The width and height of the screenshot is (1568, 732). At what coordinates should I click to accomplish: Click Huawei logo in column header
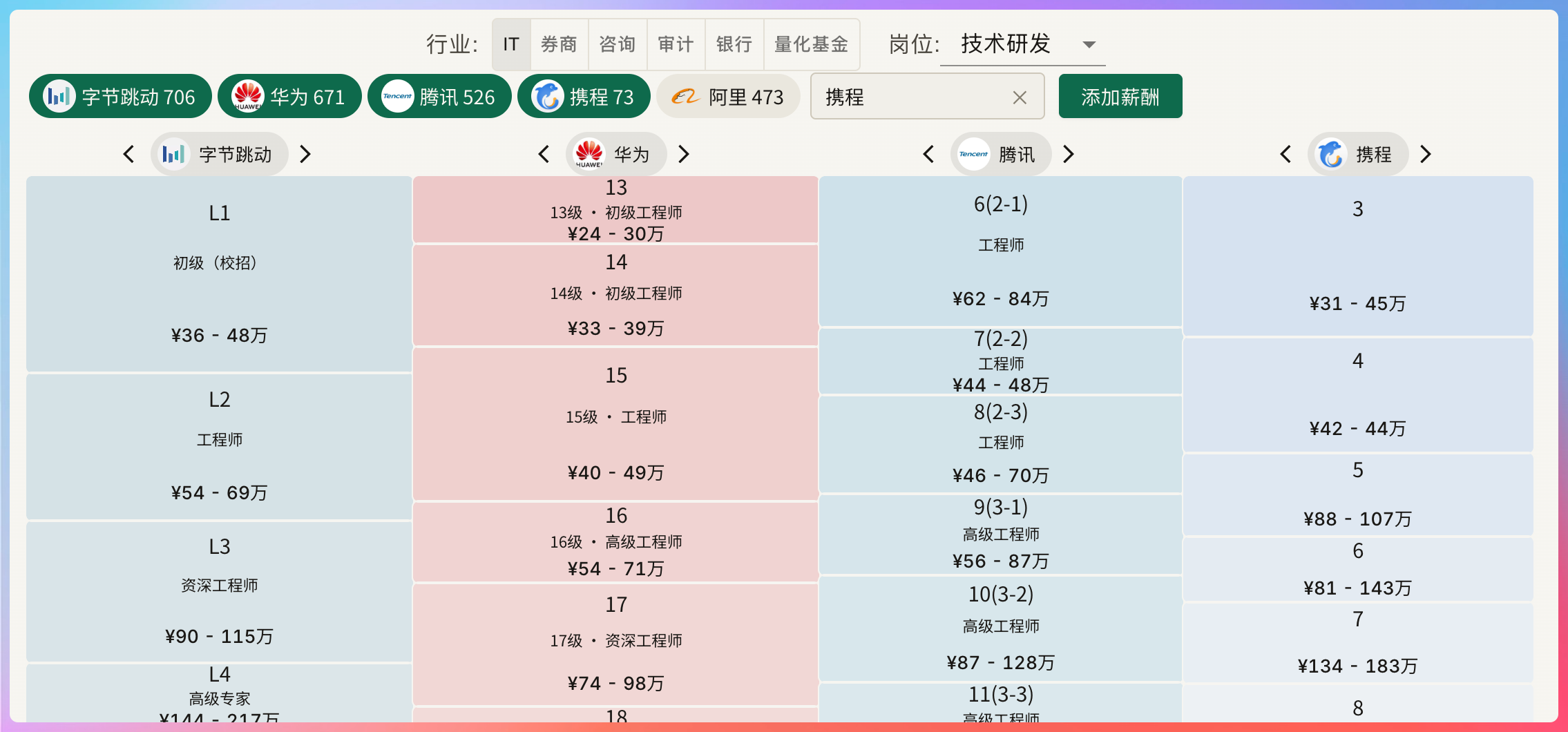click(589, 154)
